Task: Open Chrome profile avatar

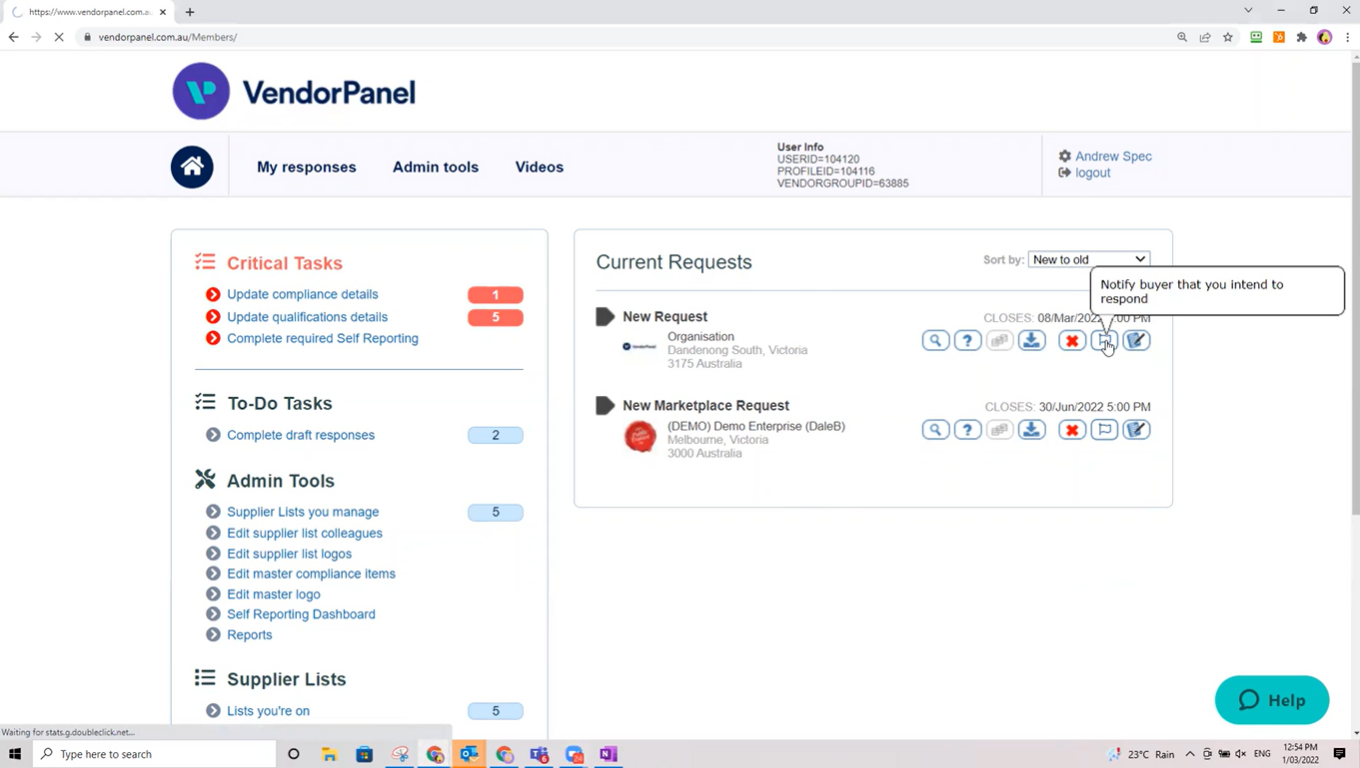Action: [1325, 37]
